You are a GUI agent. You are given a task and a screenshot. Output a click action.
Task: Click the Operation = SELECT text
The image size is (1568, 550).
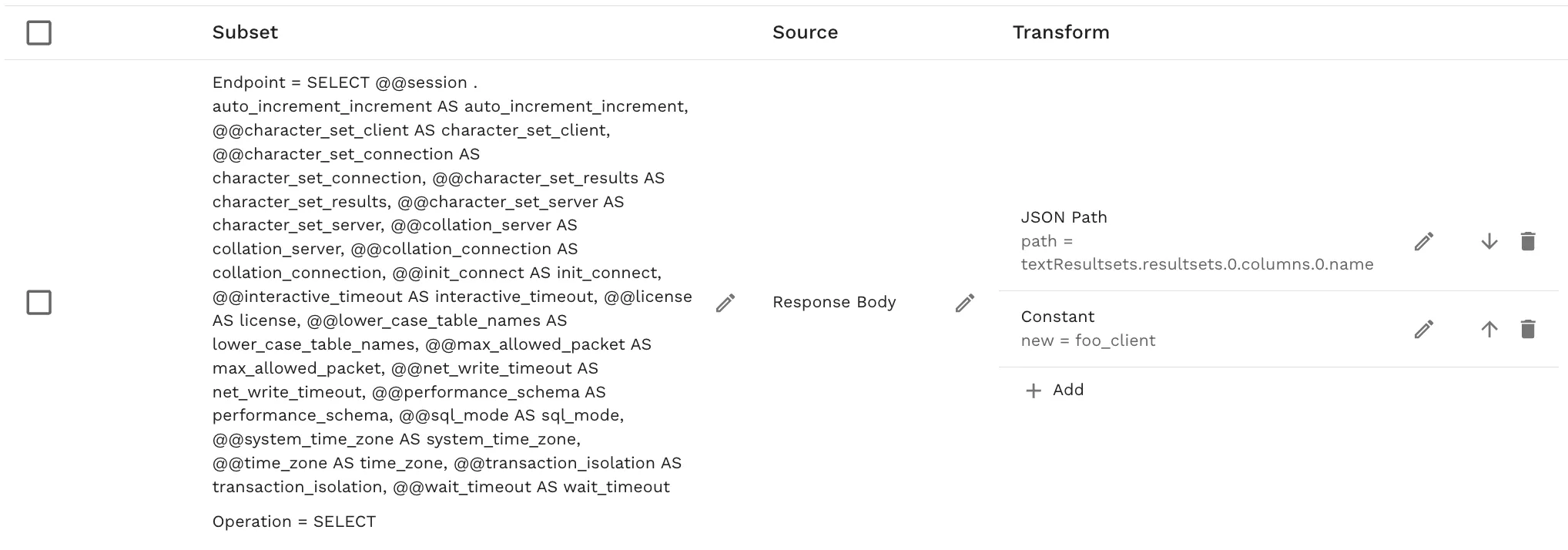(x=293, y=521)
